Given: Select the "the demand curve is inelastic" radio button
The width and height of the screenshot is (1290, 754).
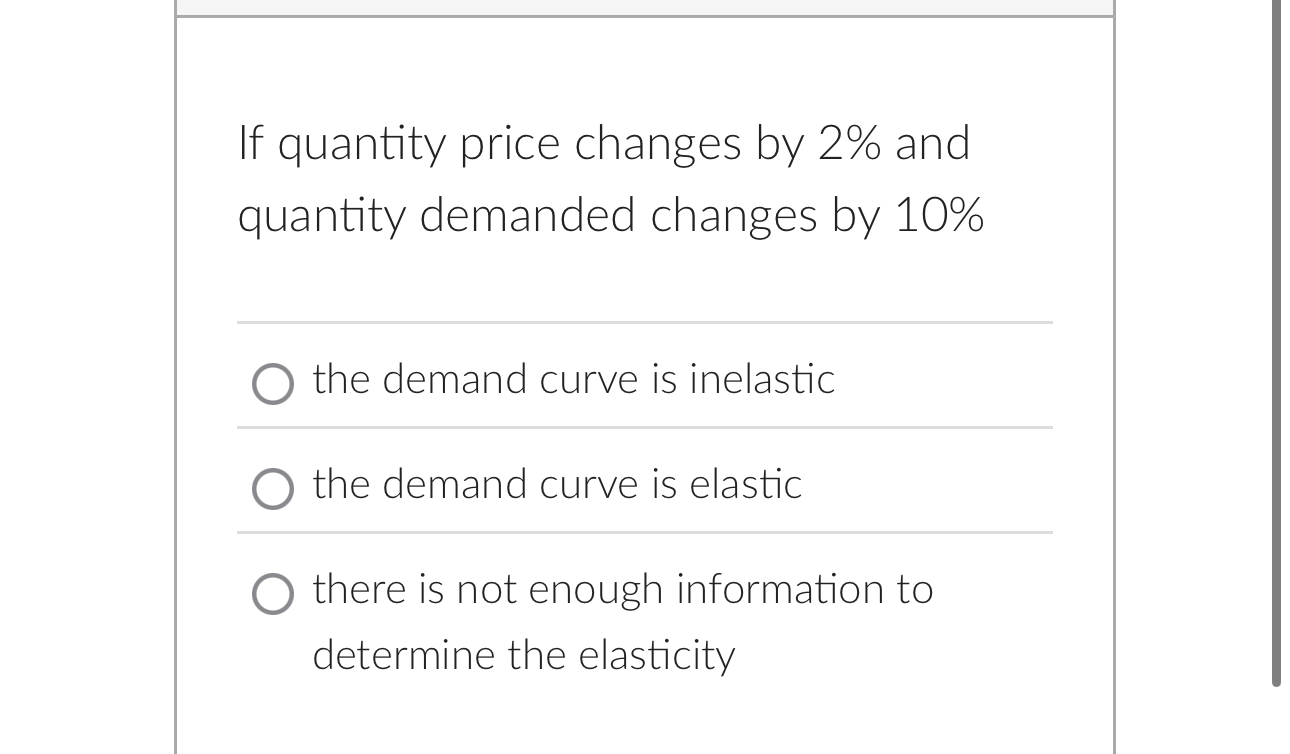Looking at the screenshot, I should [271, 383].
